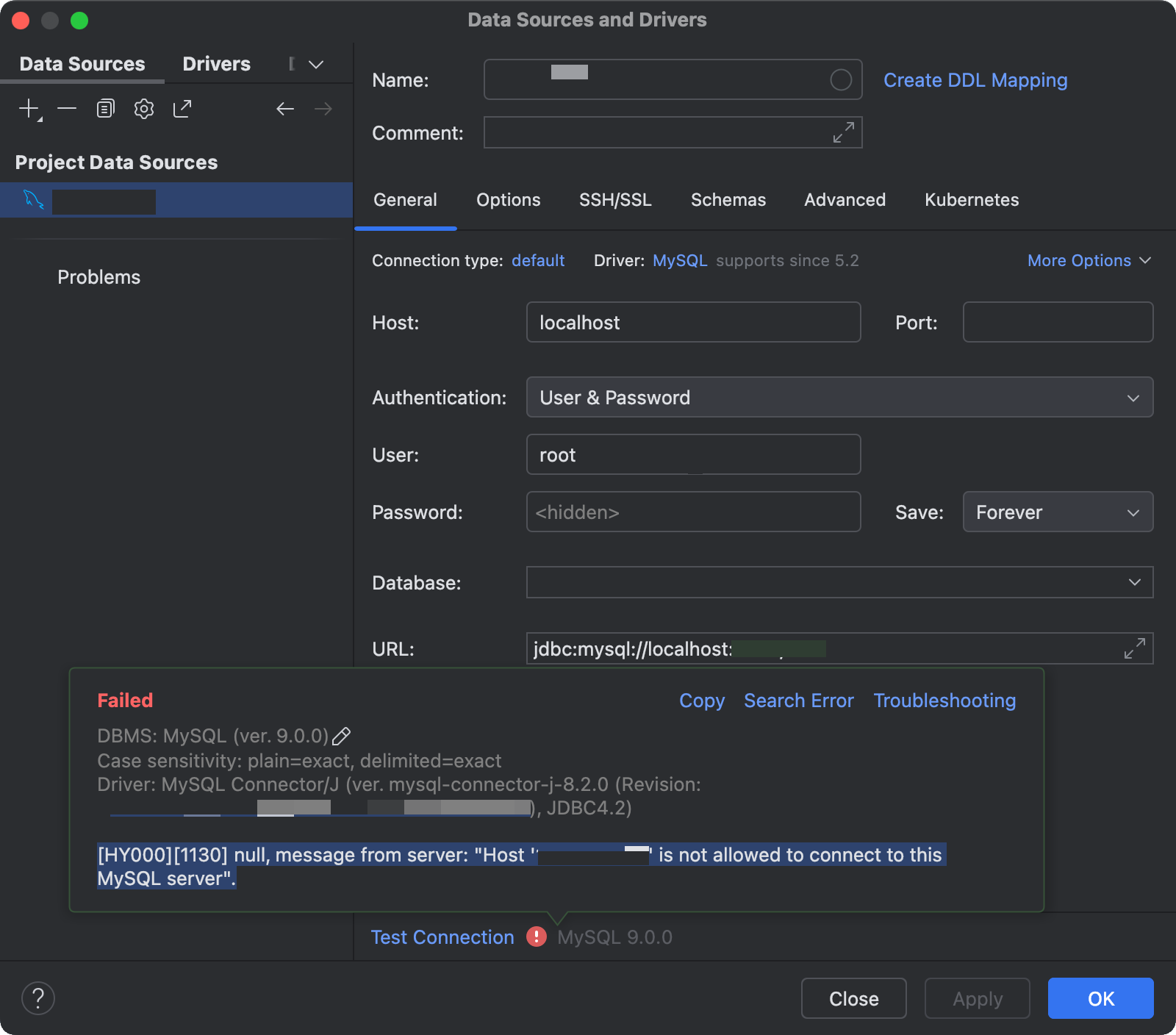This screenshot has width=1176, height=1035.
Task: Click the red error indicator icon
Action: coord(537,936)
